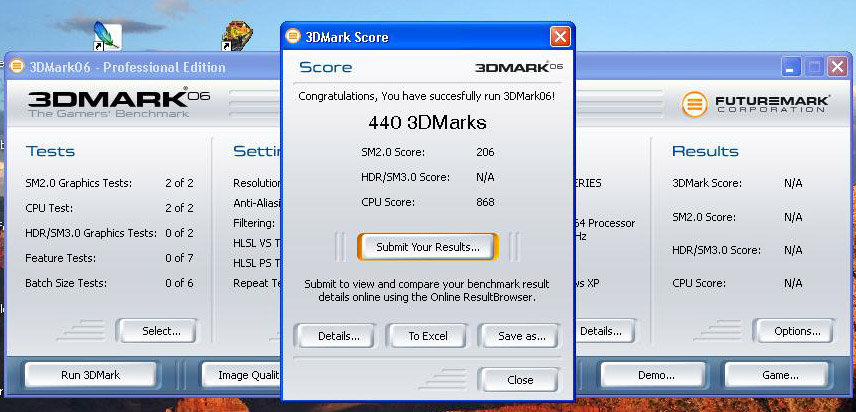This screenshot has height=412, width=856.
Task: Click HDR/SM3.0 Score label under Results
Action: 716,250
